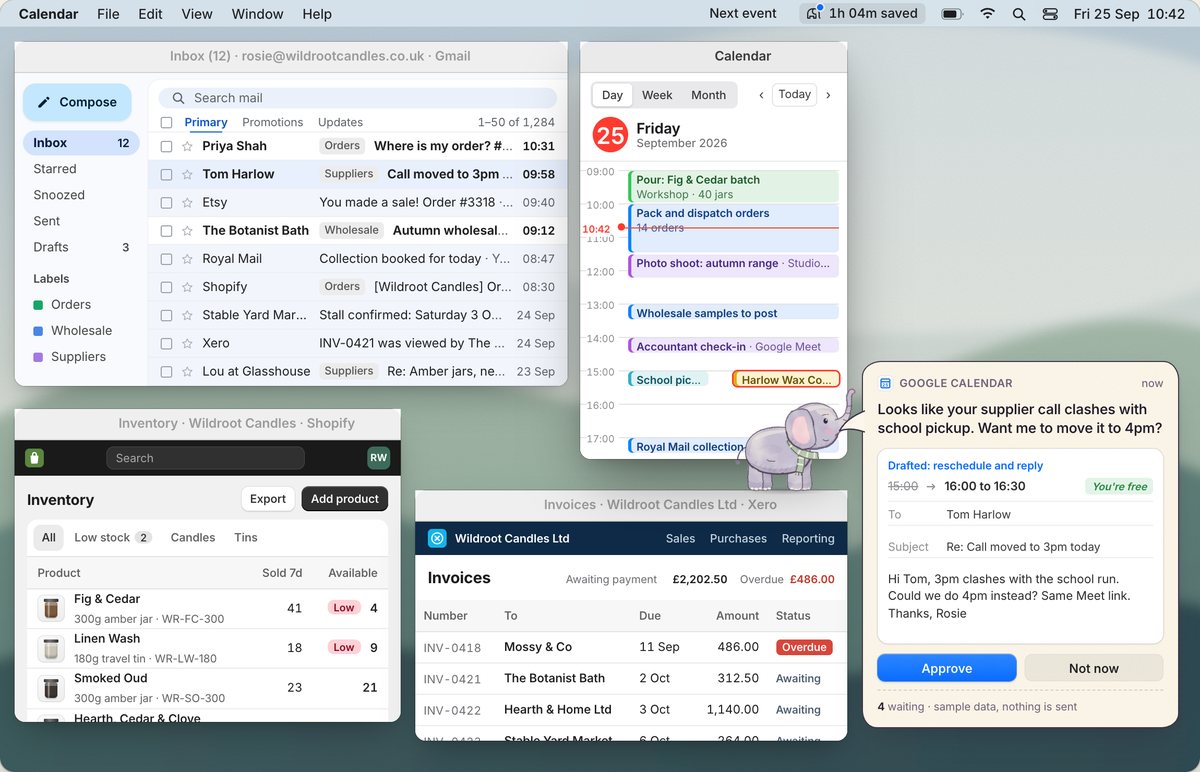Filter inventory by Low stock
The height and width of the screenshot is (772, 1200).
(112, 537)
